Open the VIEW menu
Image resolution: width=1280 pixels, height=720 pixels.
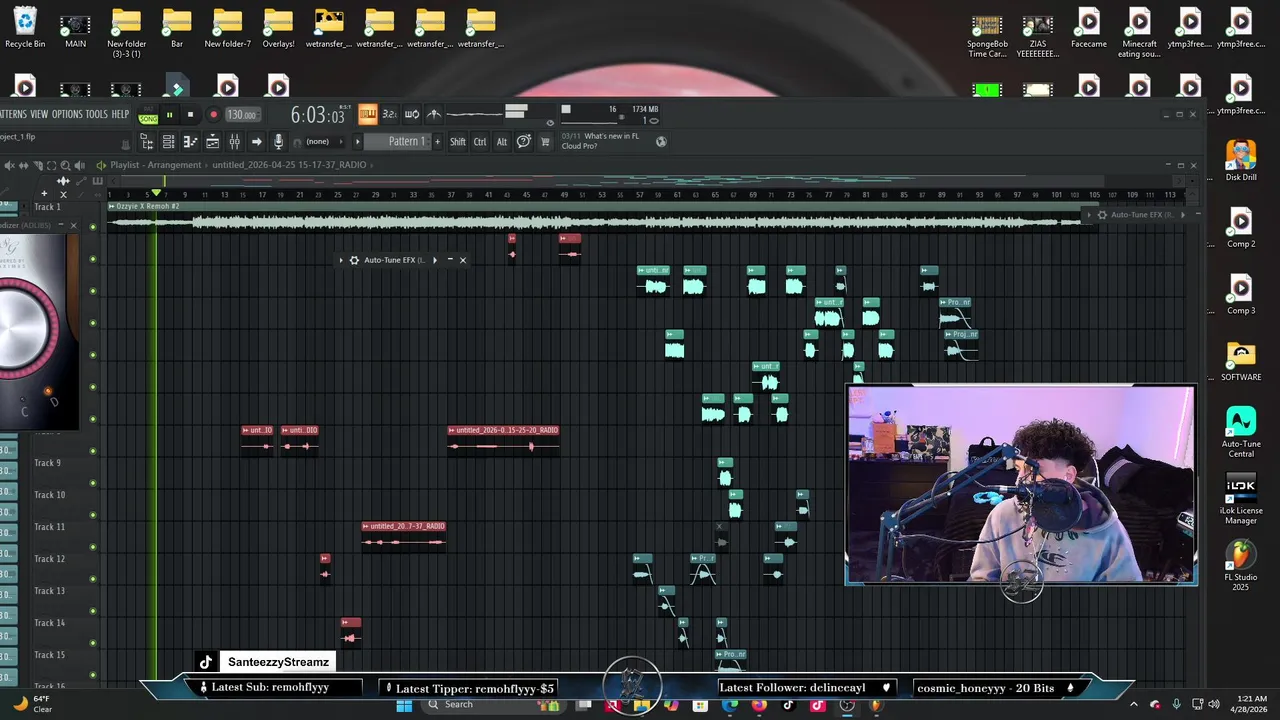(x=39, y=114)
